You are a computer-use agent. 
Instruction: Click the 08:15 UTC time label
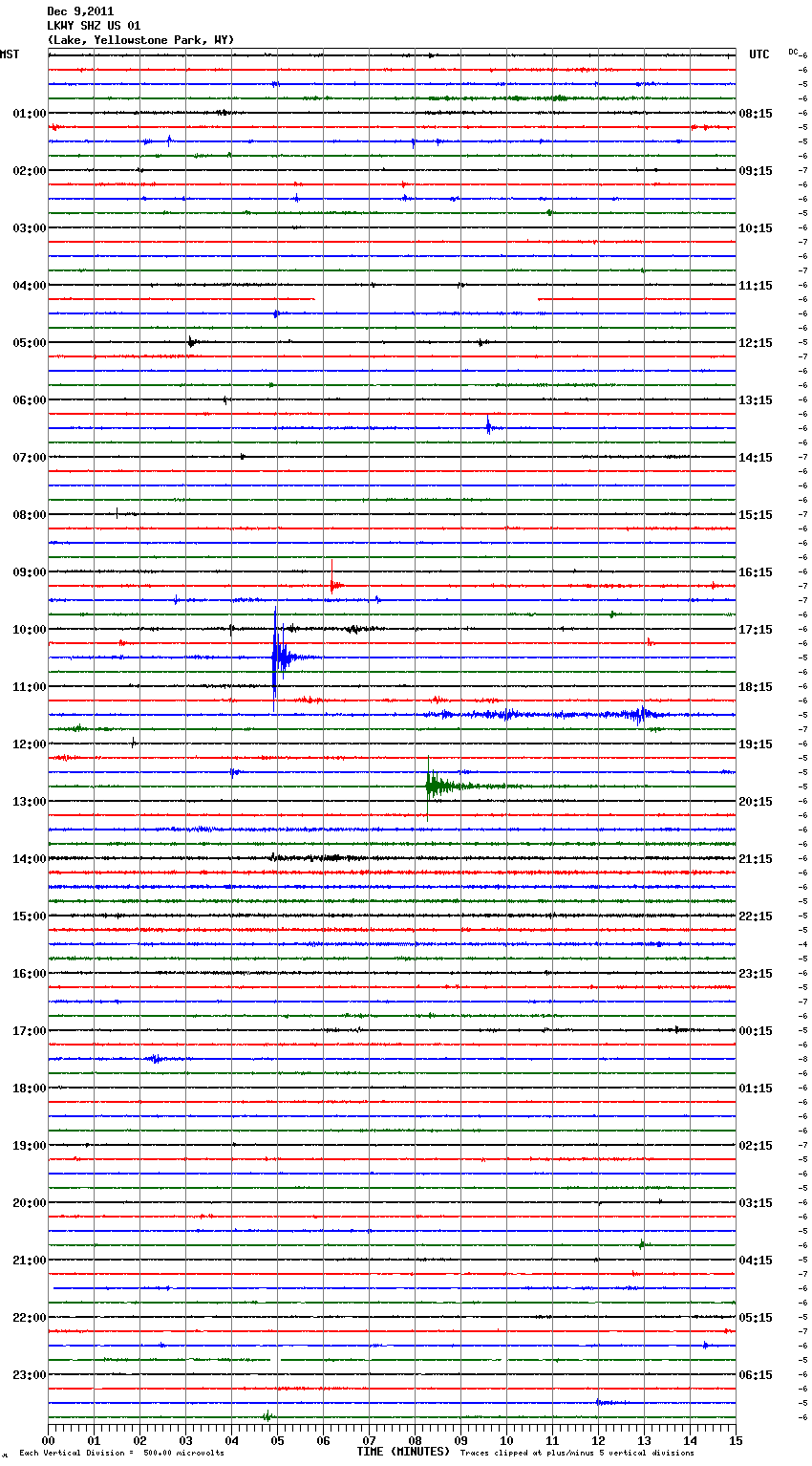tap(756, 114)
